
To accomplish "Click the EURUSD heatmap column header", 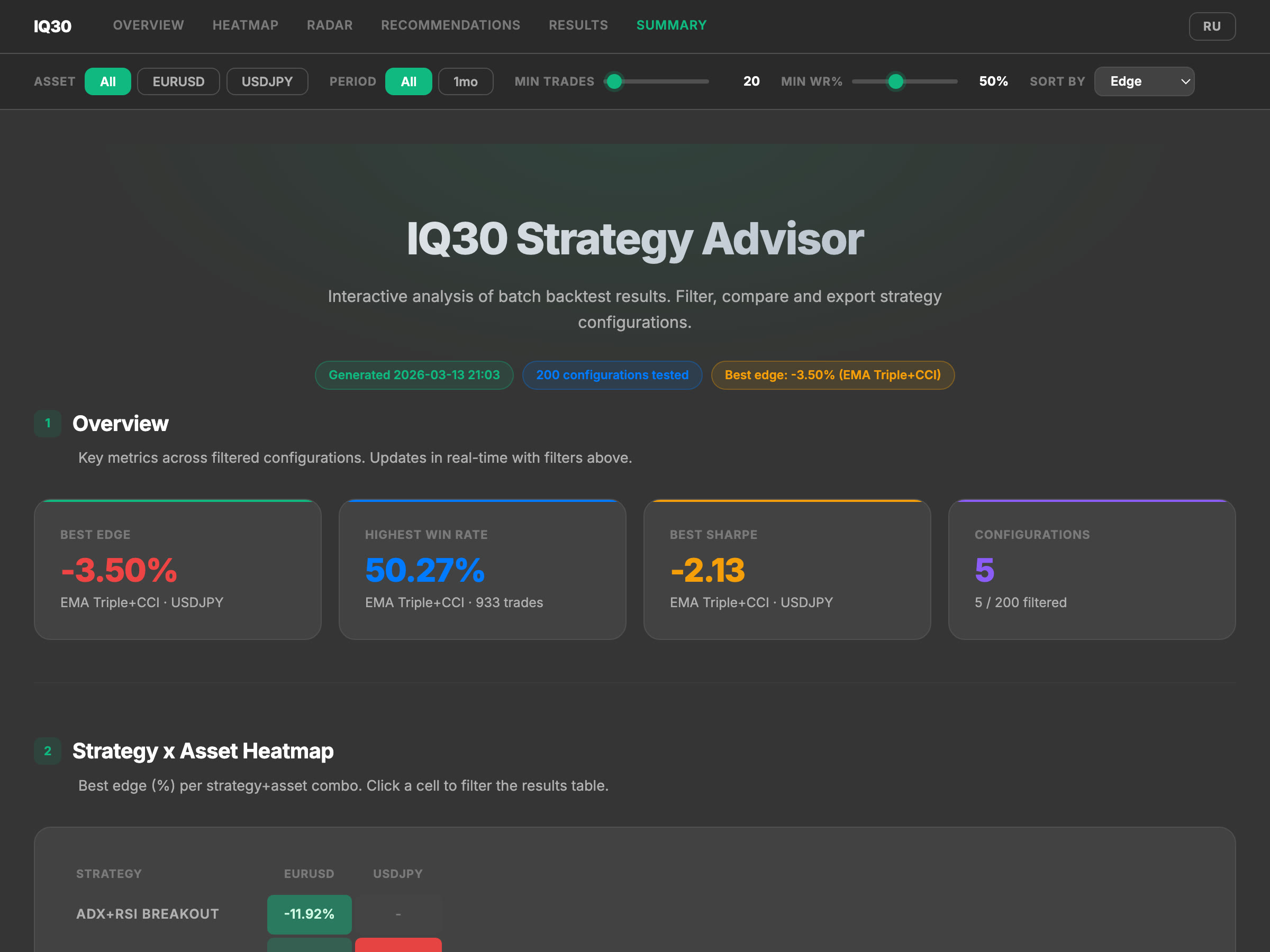I will point(309,874).
